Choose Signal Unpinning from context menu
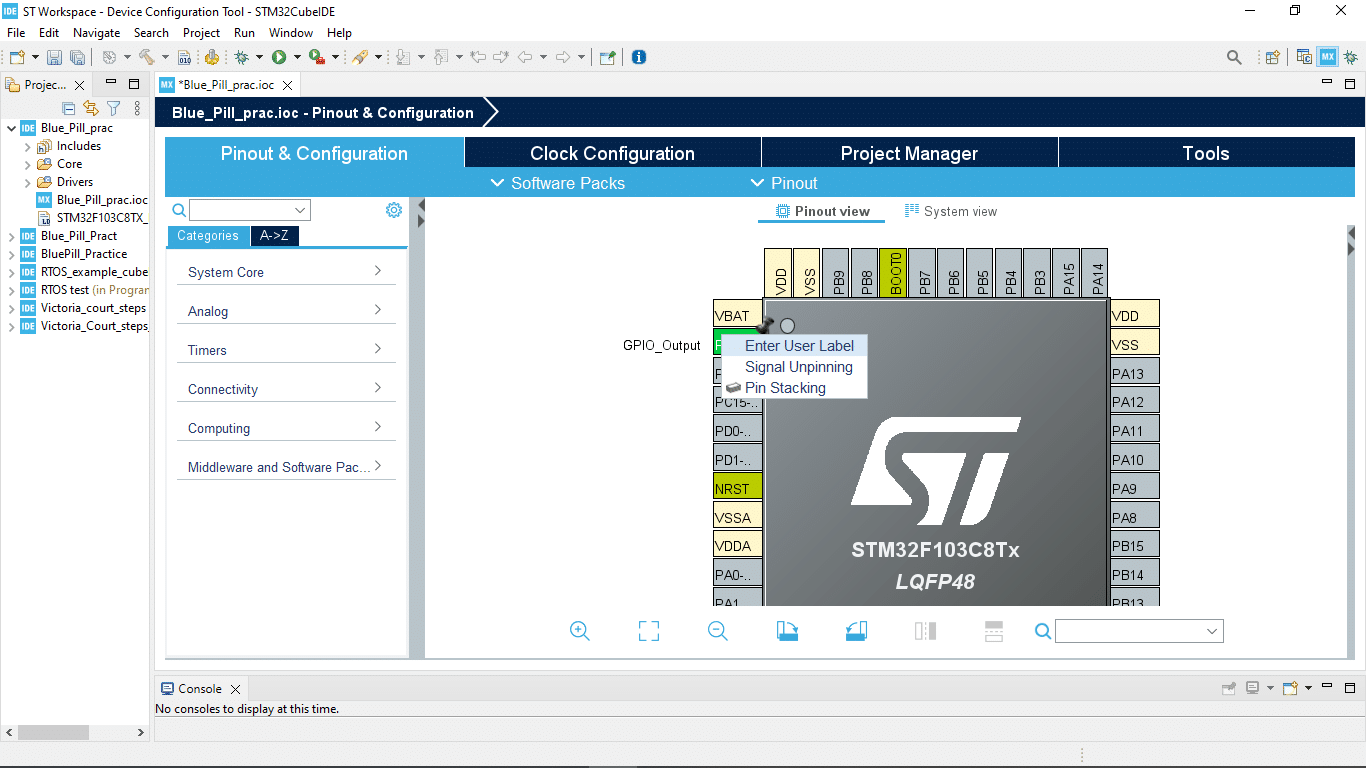 [x=794, y=367]
